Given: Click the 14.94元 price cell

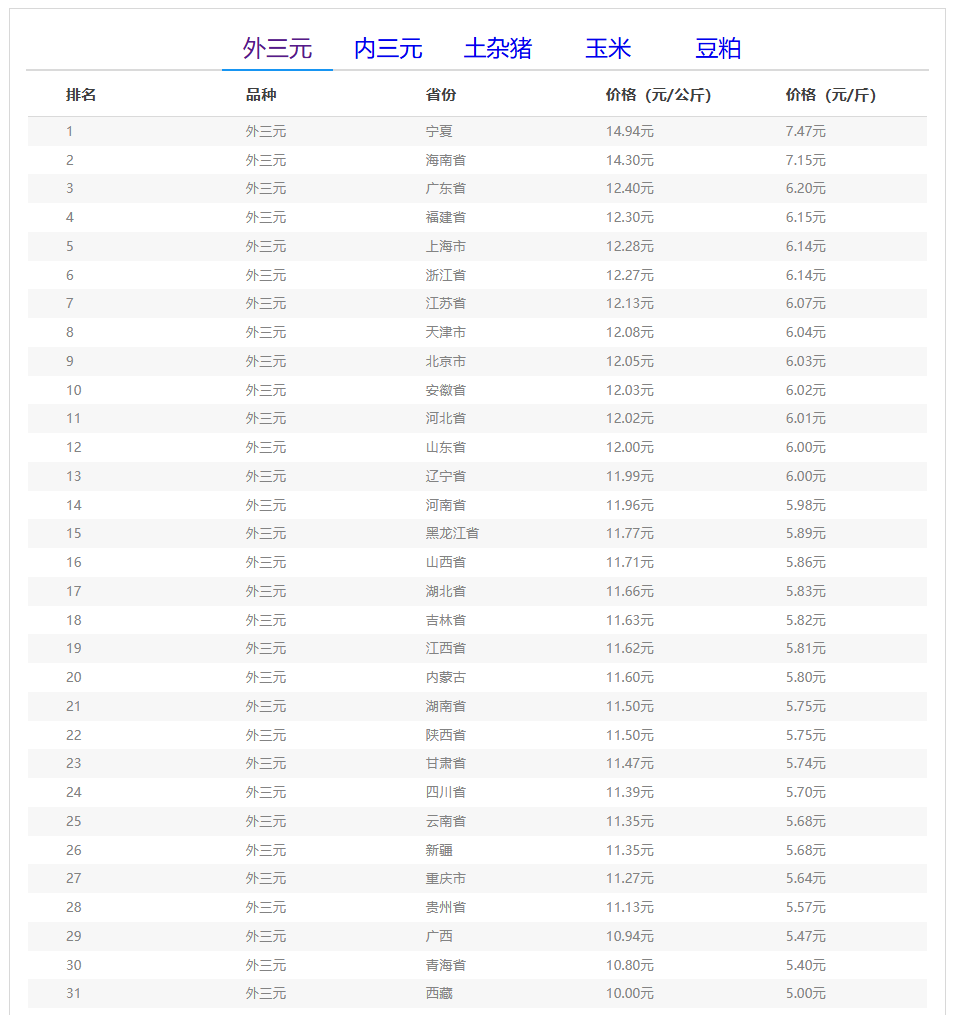Looking at the screenshot, I should coord(629,131).
